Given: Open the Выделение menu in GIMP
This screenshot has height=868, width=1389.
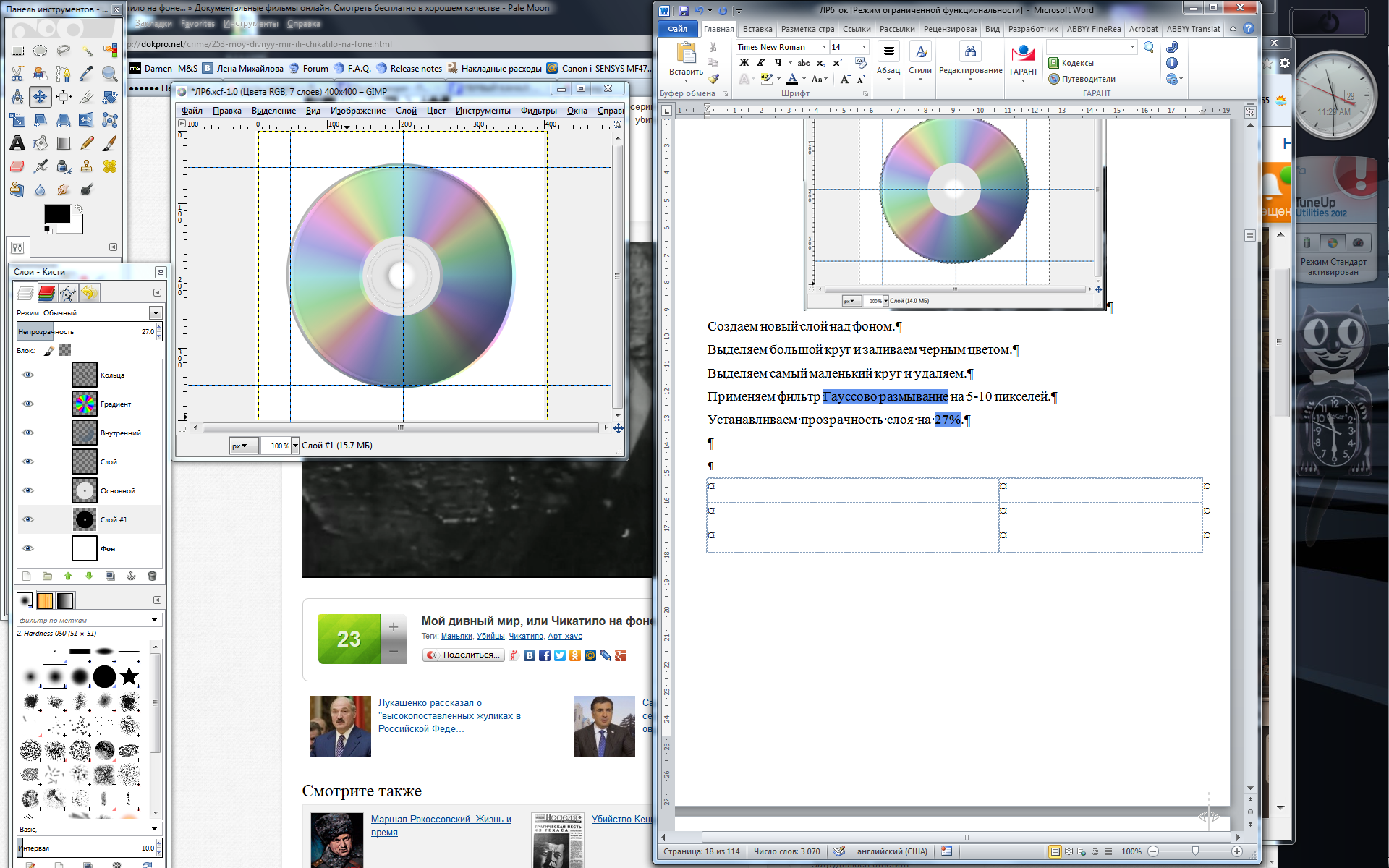Looking at the screenshot, I should point(273,111).
